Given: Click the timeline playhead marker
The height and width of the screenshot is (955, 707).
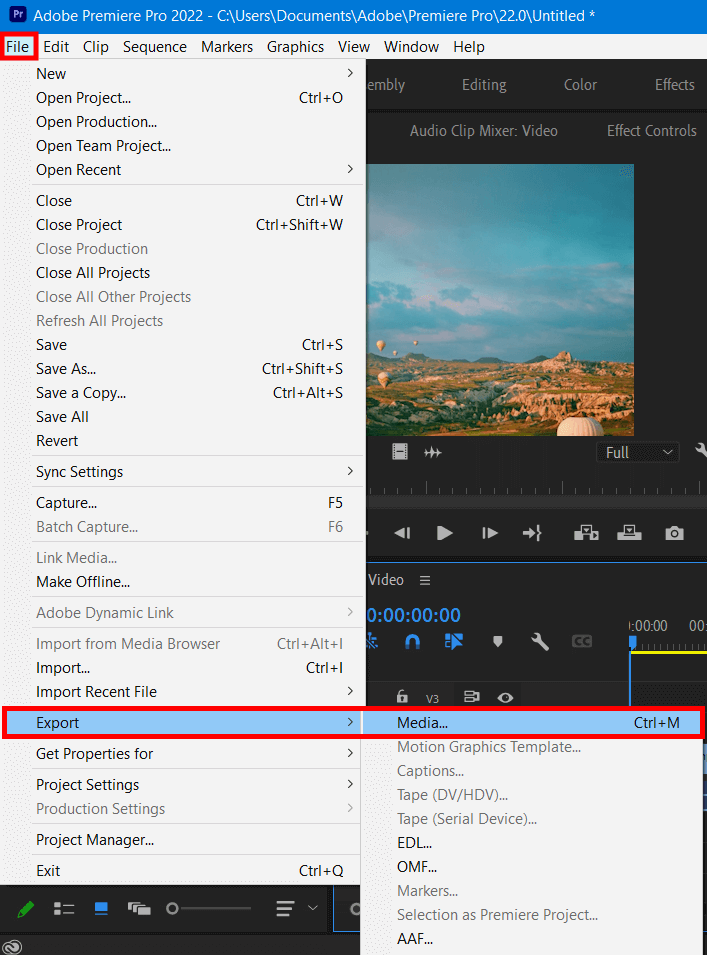Looking at the screenshot, I should pos(633,642).
